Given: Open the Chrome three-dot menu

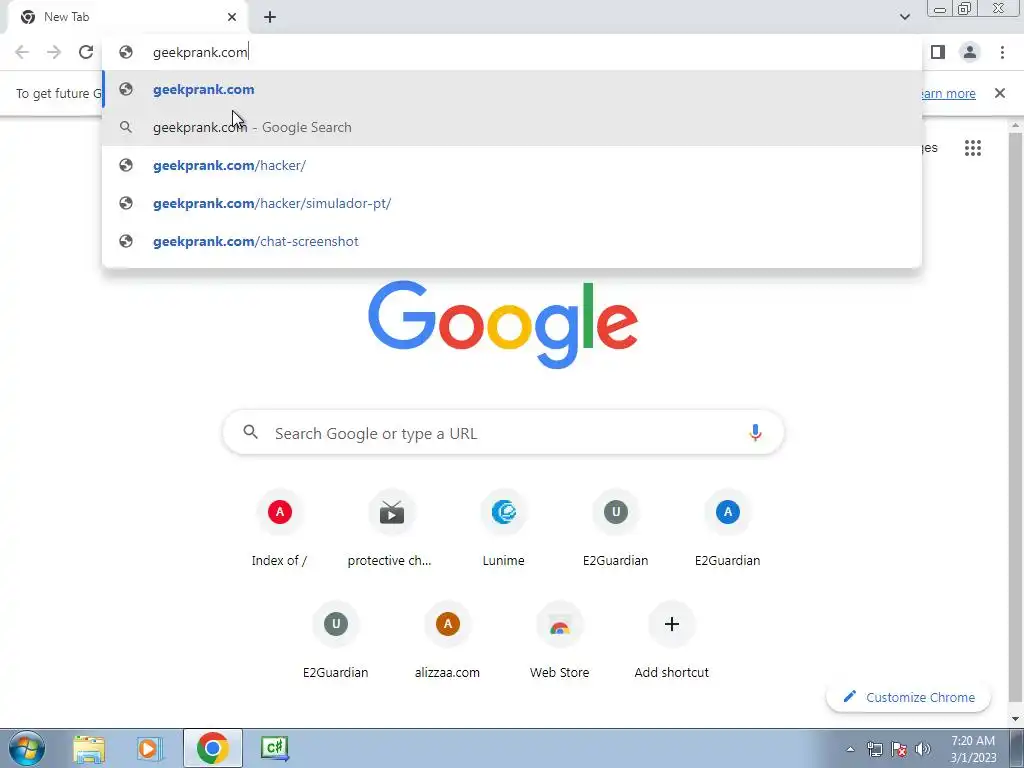Looking at the screenshot, I should click(x=1002, y=52).
